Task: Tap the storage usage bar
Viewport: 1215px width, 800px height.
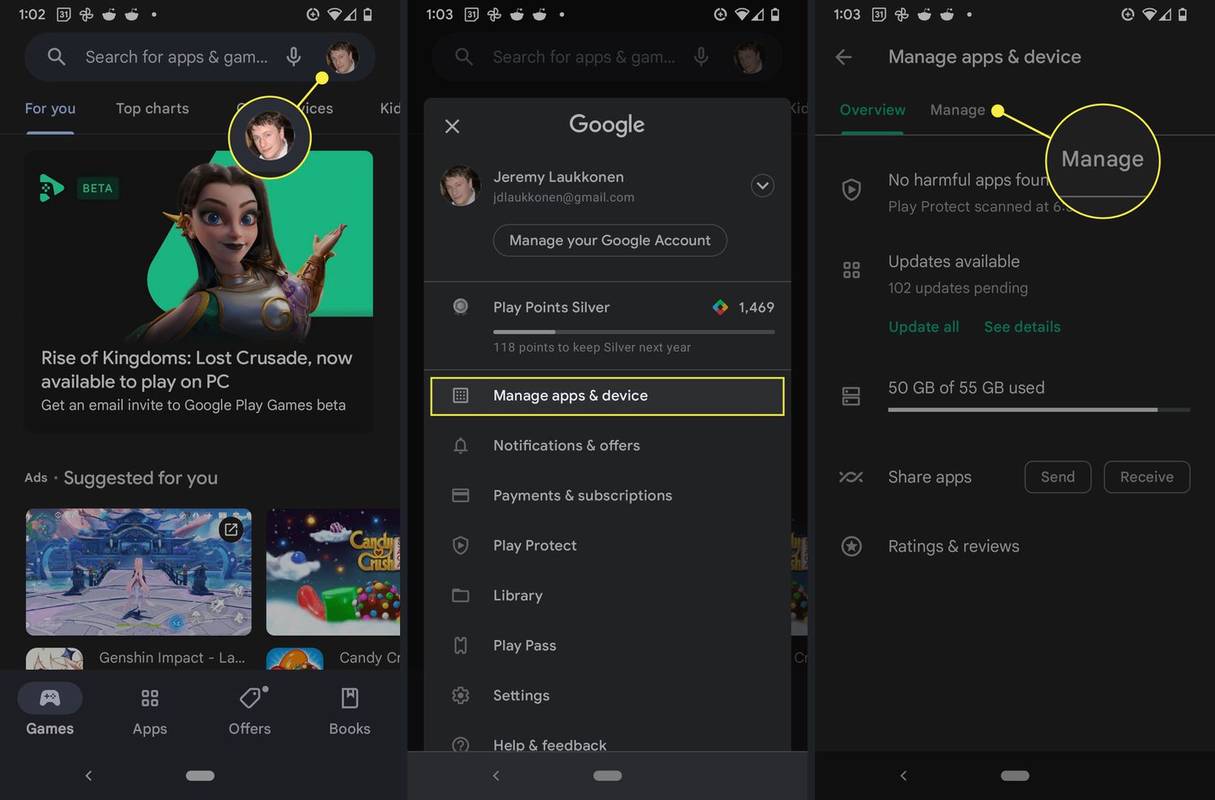Action: (x=1039, y=410)
